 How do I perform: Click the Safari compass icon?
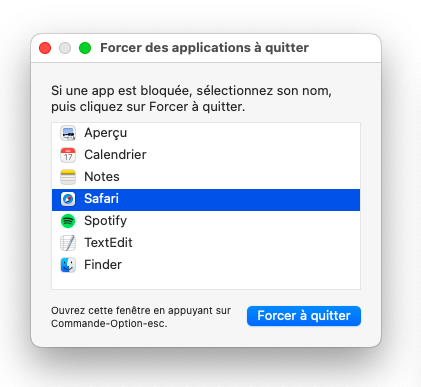coord(68,199)
